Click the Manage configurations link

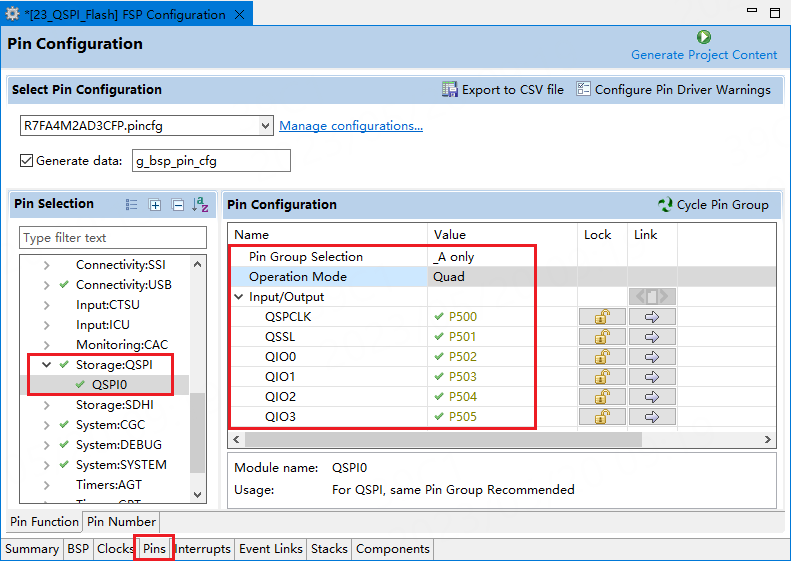tap(350, 126)
